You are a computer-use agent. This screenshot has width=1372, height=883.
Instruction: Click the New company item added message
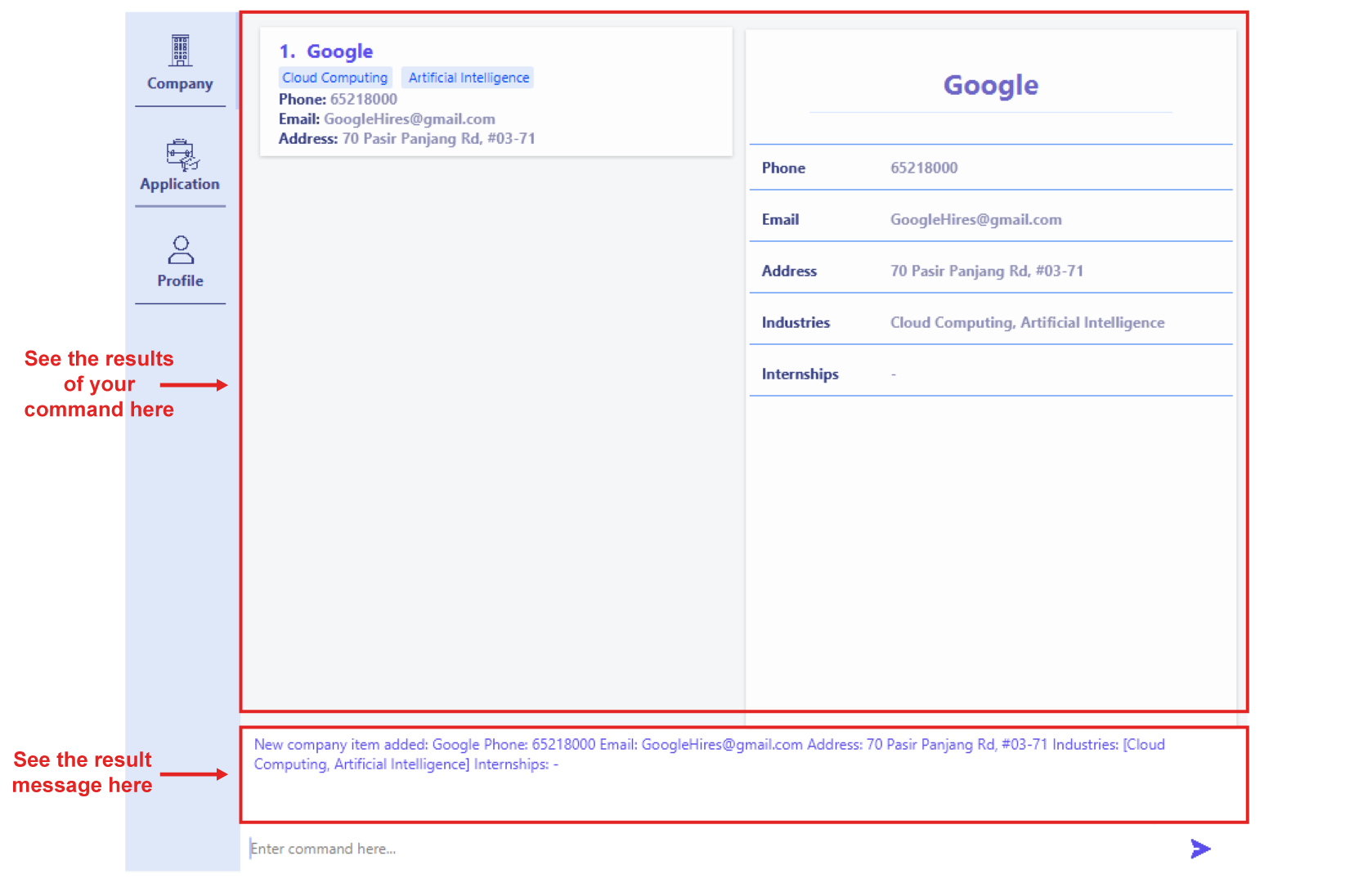click(x=710, y=754)
